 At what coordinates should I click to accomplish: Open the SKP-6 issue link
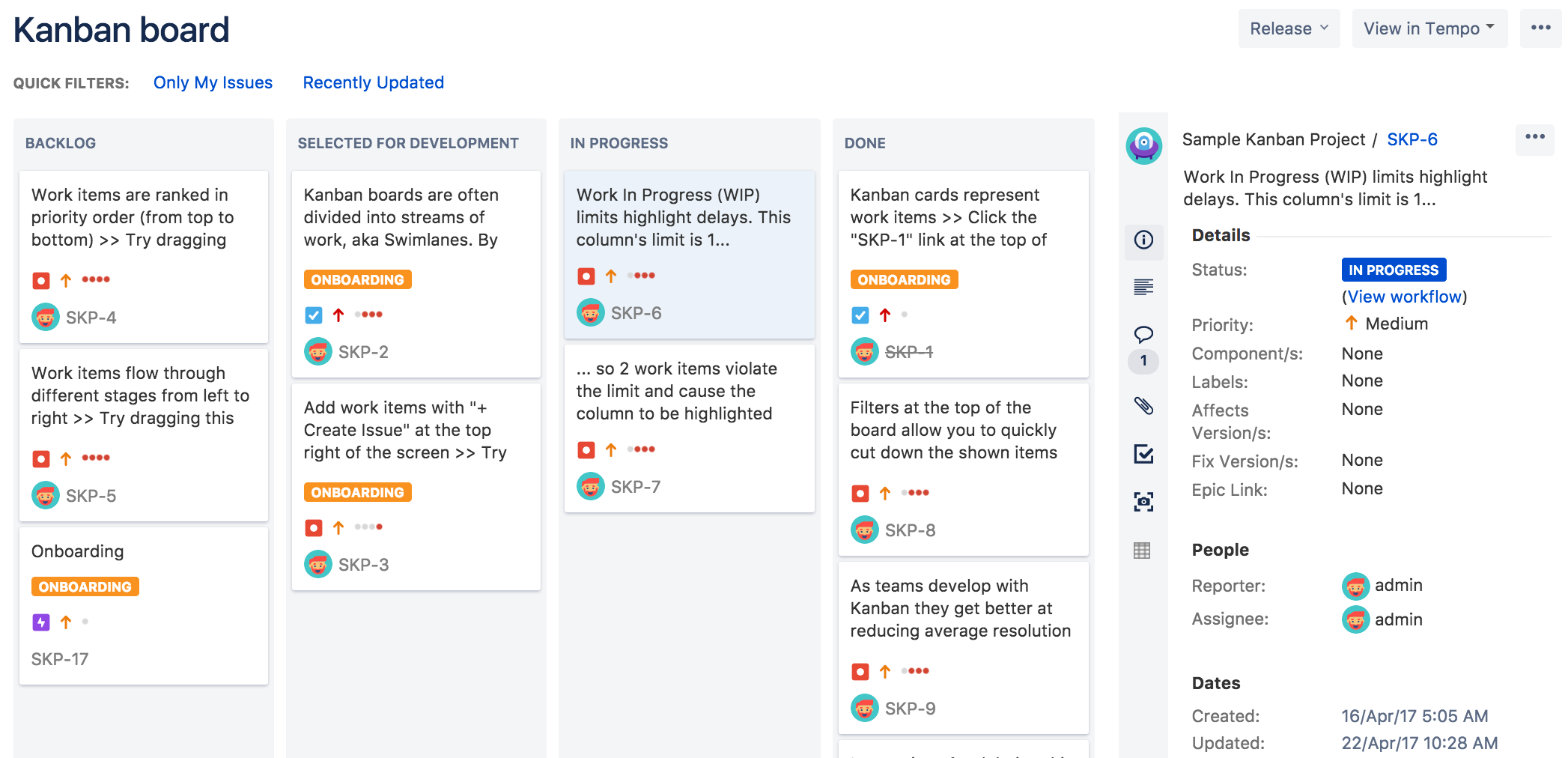[x=1411, y=139]
